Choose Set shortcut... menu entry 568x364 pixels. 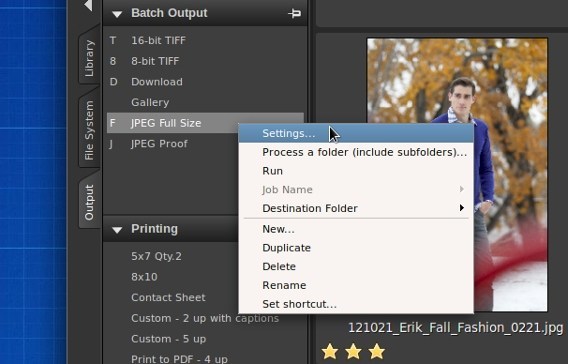click(356, 304)
